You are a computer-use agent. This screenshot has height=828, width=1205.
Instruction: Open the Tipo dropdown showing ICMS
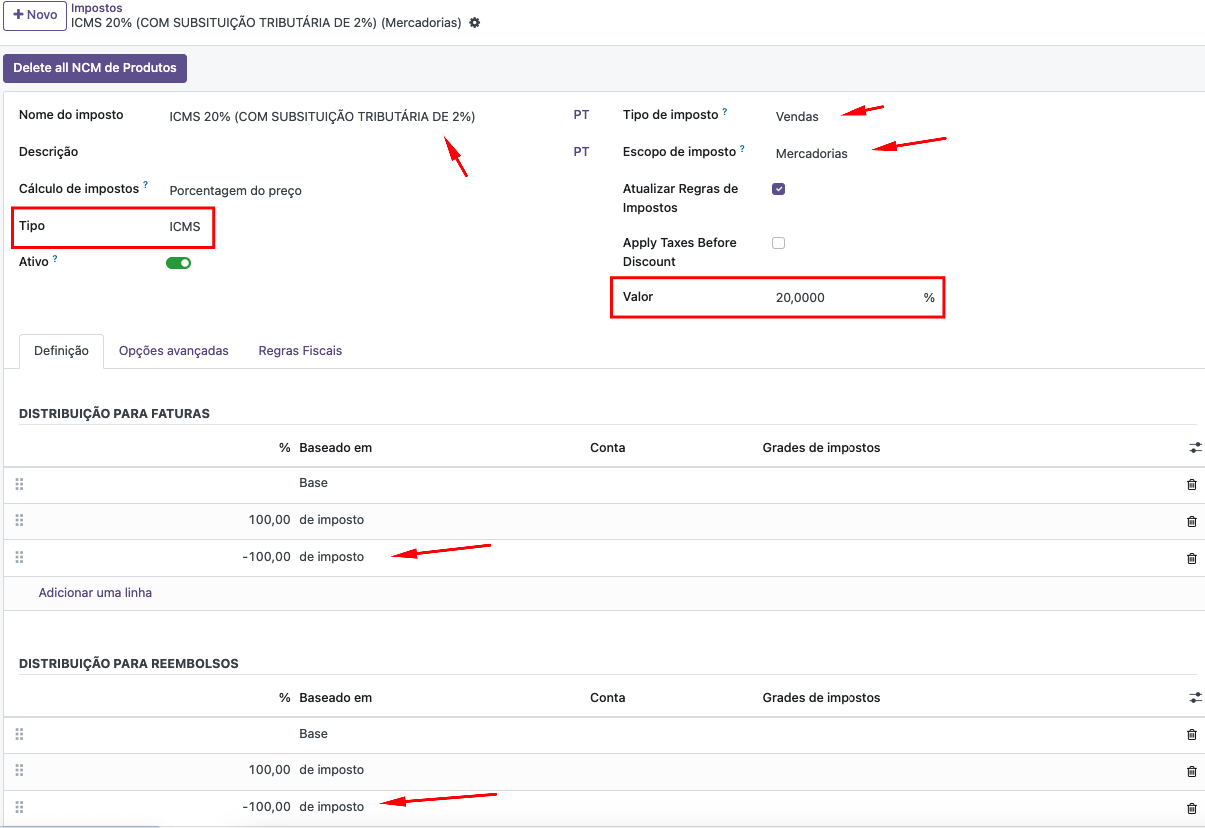tap(185, 227)
